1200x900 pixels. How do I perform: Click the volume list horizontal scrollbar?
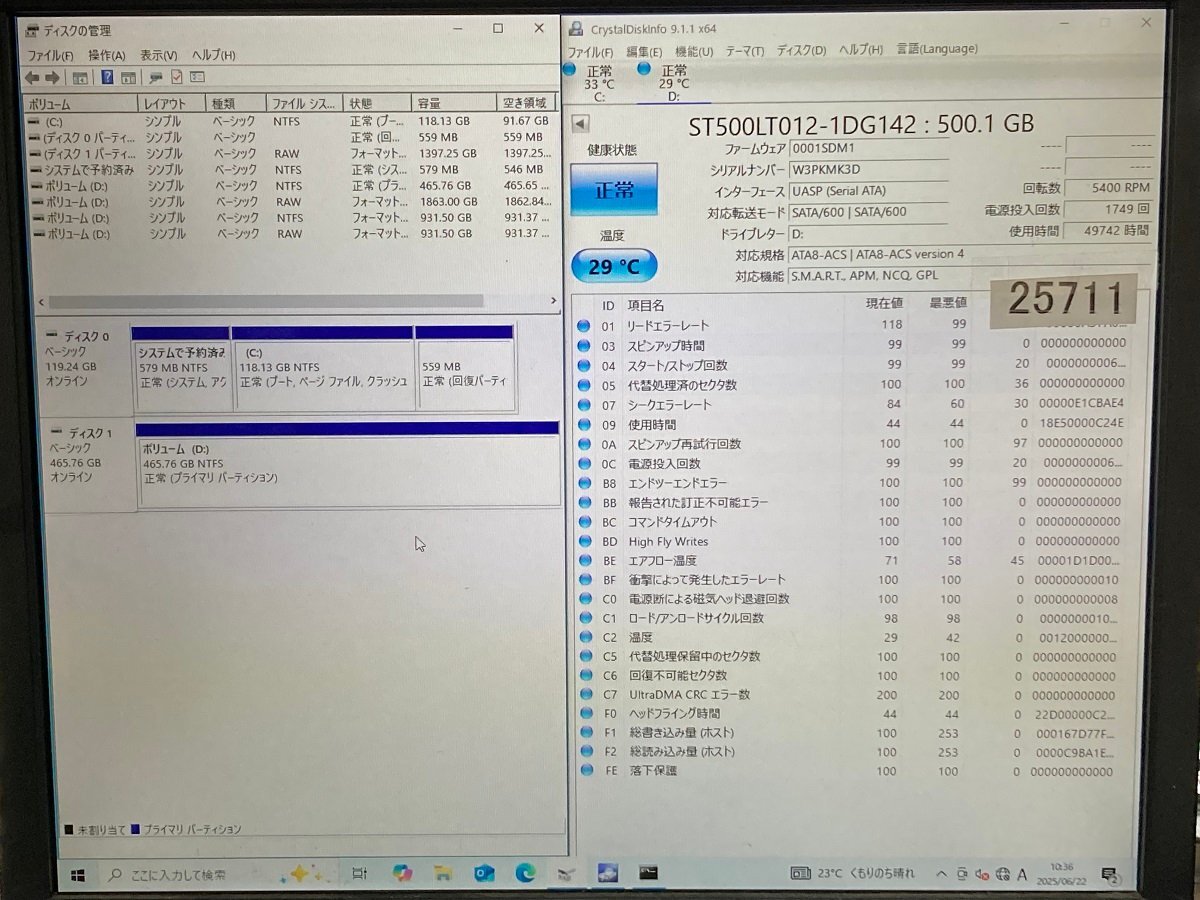265,301
